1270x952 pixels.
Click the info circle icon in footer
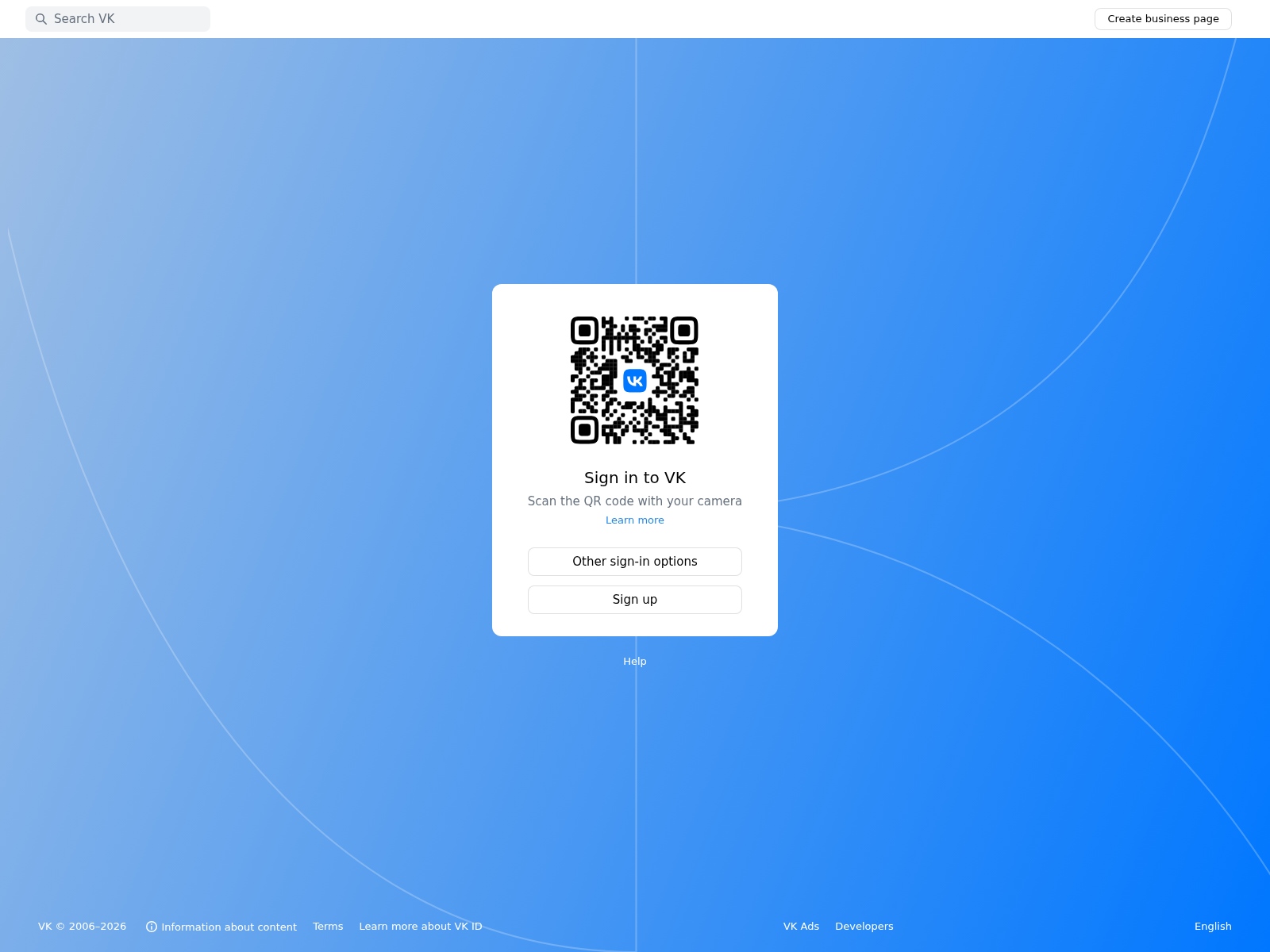tap(152, 927)
